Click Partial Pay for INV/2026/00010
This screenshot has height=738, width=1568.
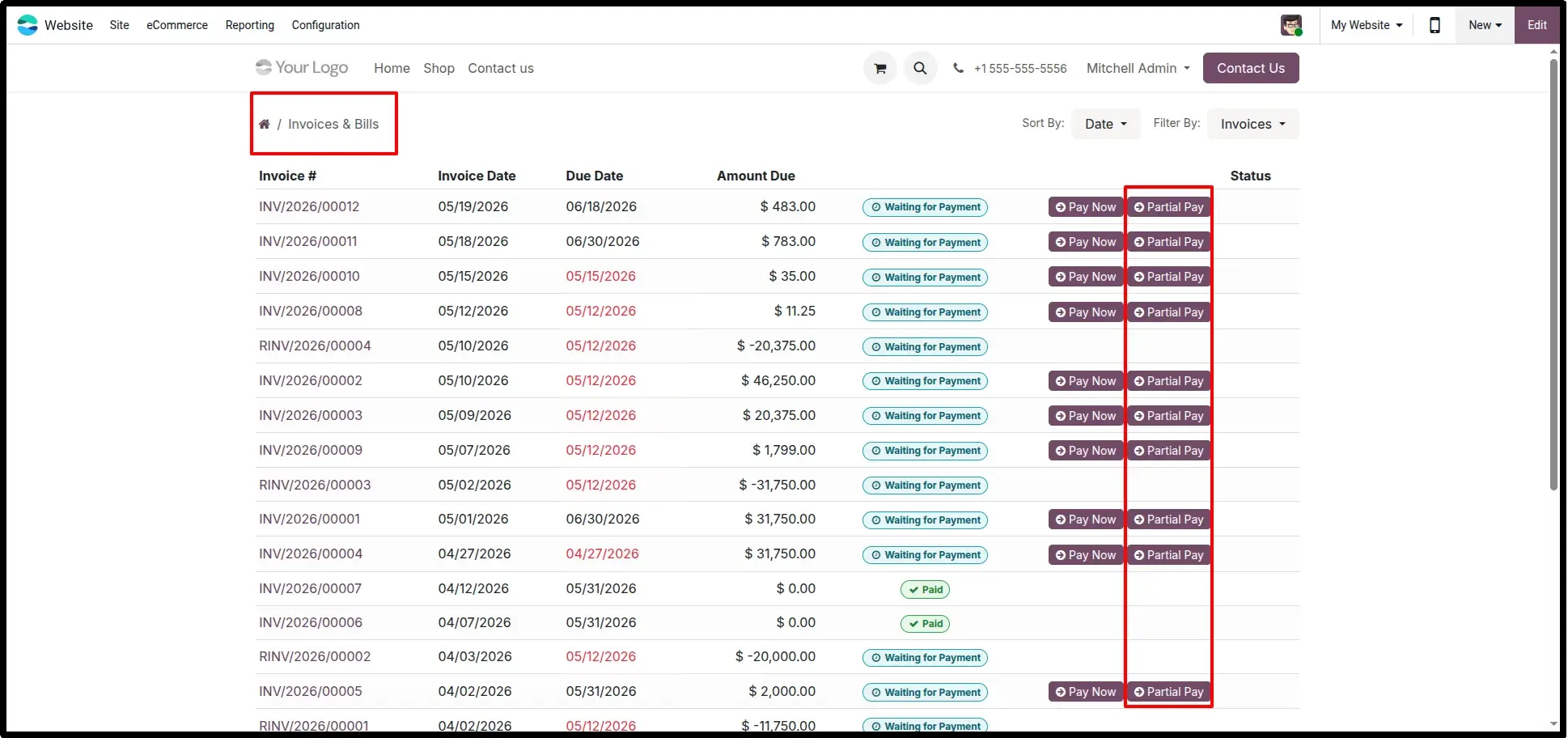coord(1168,277)
